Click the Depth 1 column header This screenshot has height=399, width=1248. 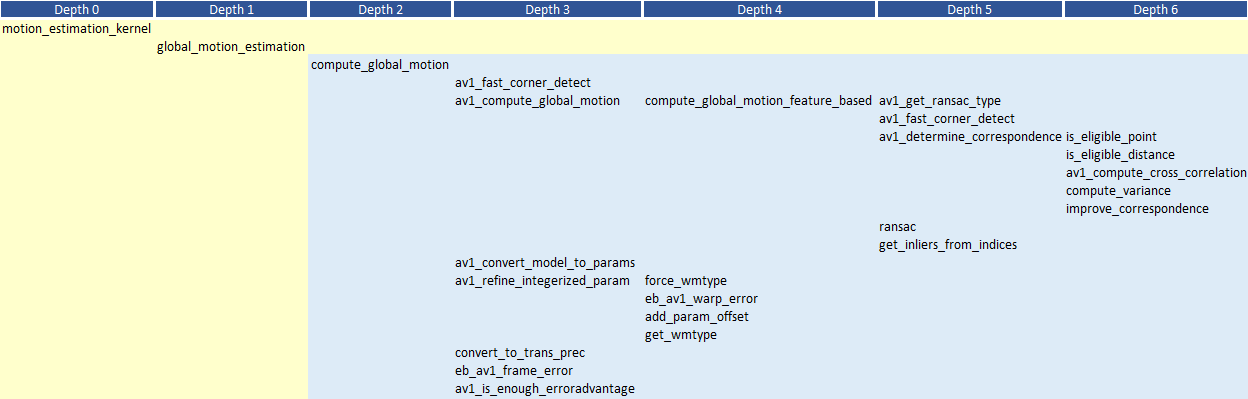(231, 9)
